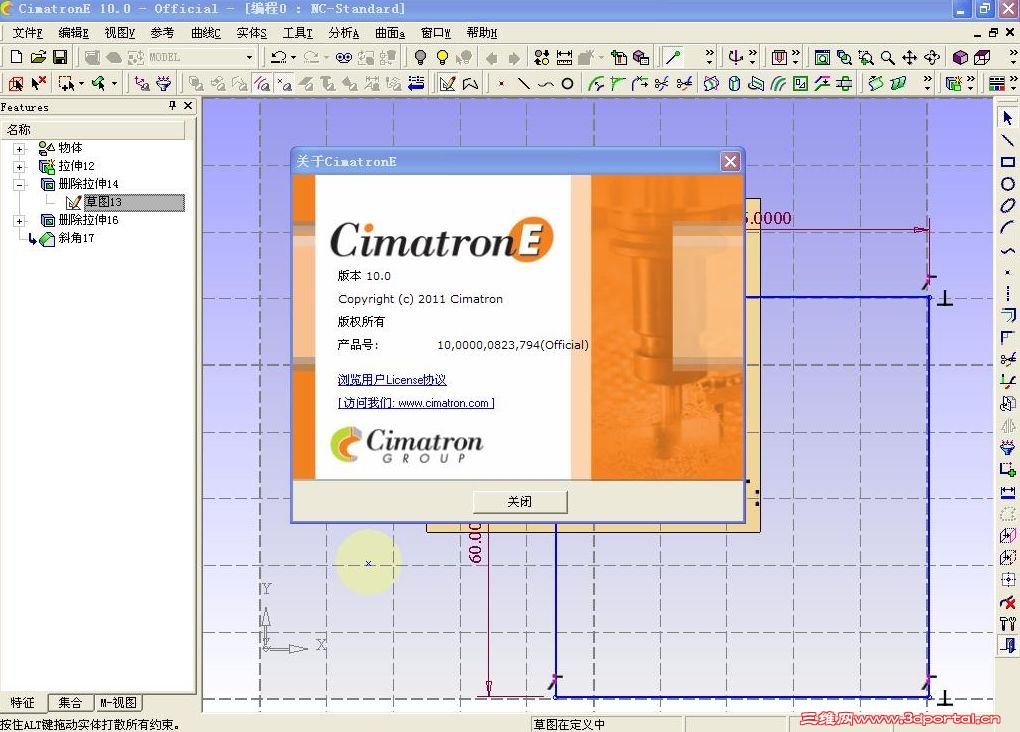
Task: Select the Arc tool in sketcher bar
Action: point(1007,228)
